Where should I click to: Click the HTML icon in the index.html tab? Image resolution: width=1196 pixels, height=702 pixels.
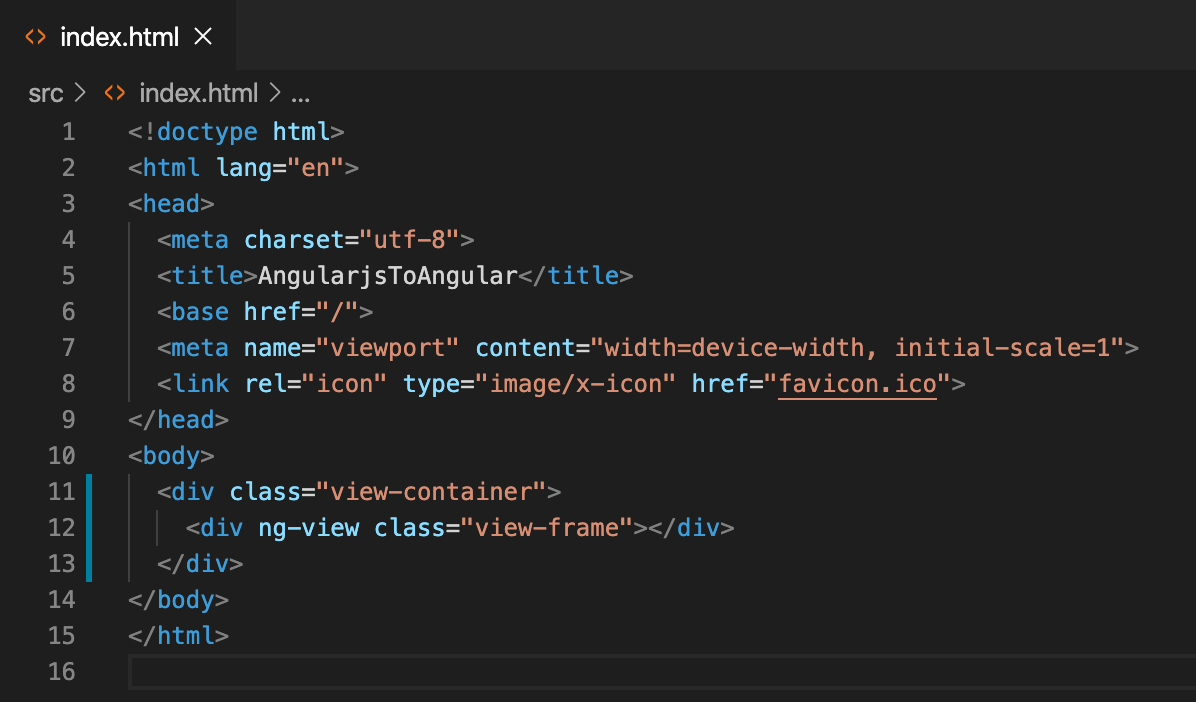tap(35, 36)
